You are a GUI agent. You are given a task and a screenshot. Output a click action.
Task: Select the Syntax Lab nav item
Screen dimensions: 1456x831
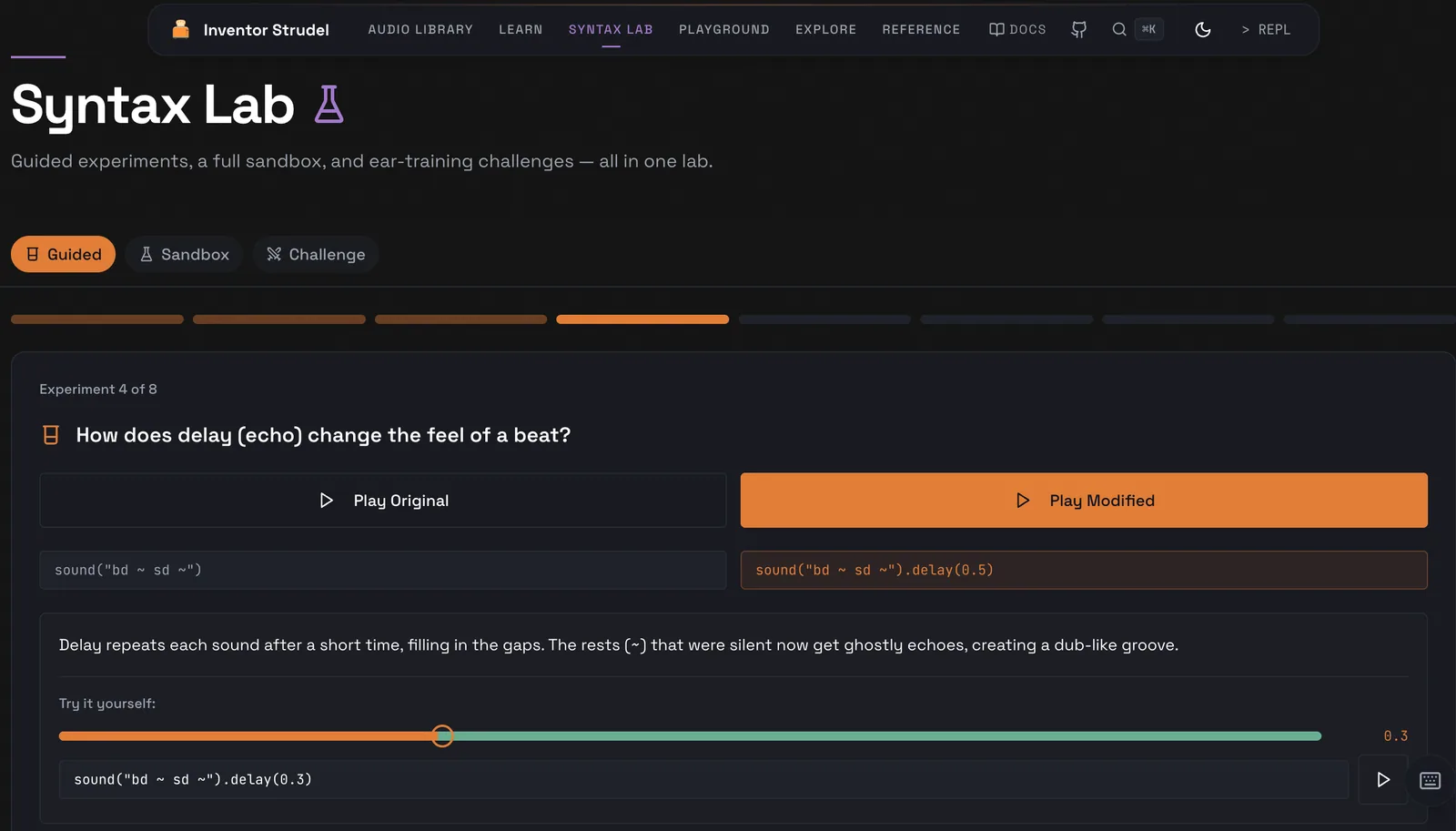coord(611,29)
